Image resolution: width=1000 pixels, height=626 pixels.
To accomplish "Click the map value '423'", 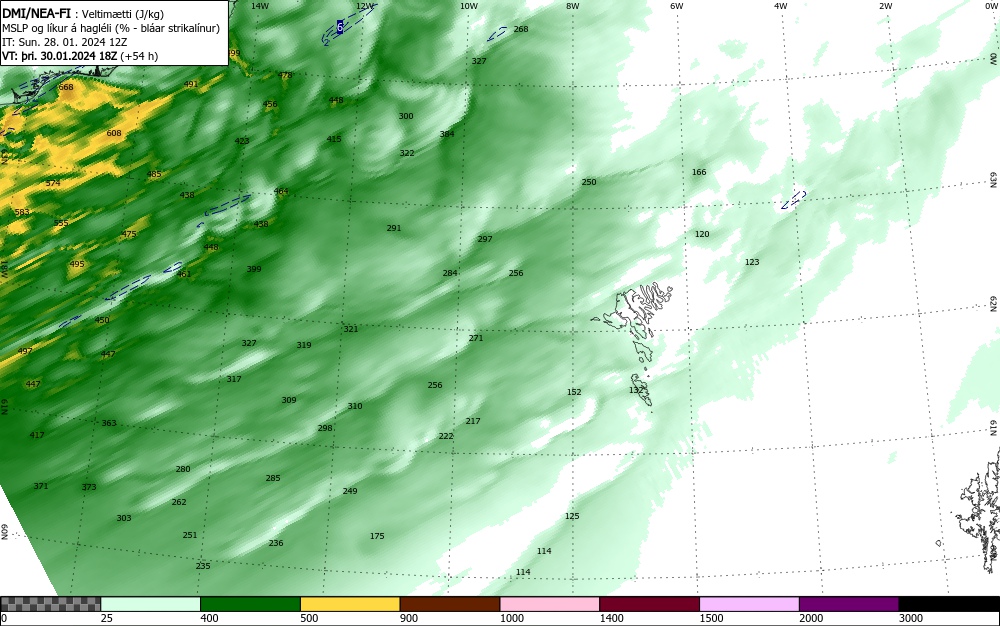I will (x=242, y=141).
